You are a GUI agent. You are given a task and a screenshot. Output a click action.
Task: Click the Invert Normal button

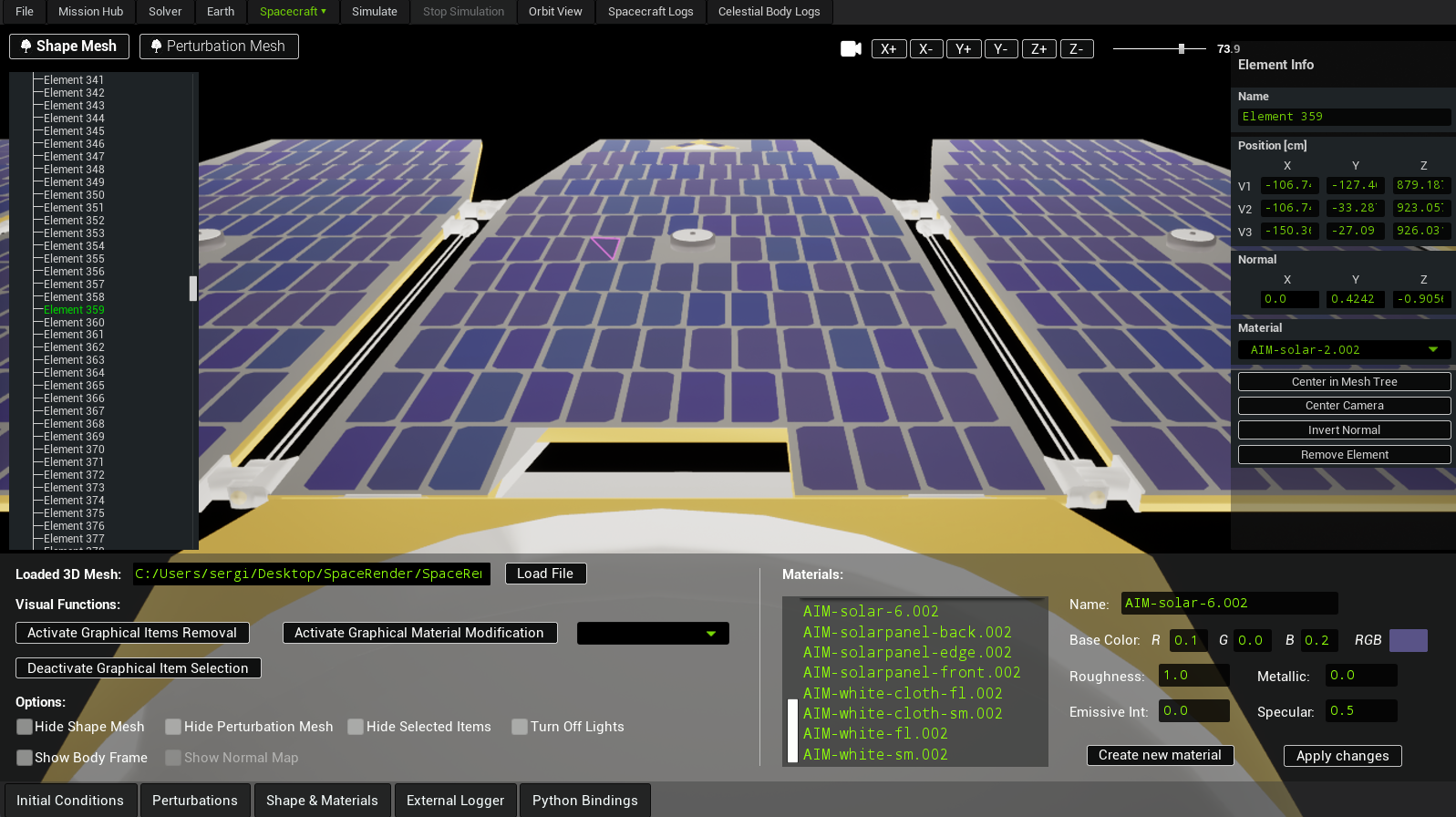pos(1343,430)
